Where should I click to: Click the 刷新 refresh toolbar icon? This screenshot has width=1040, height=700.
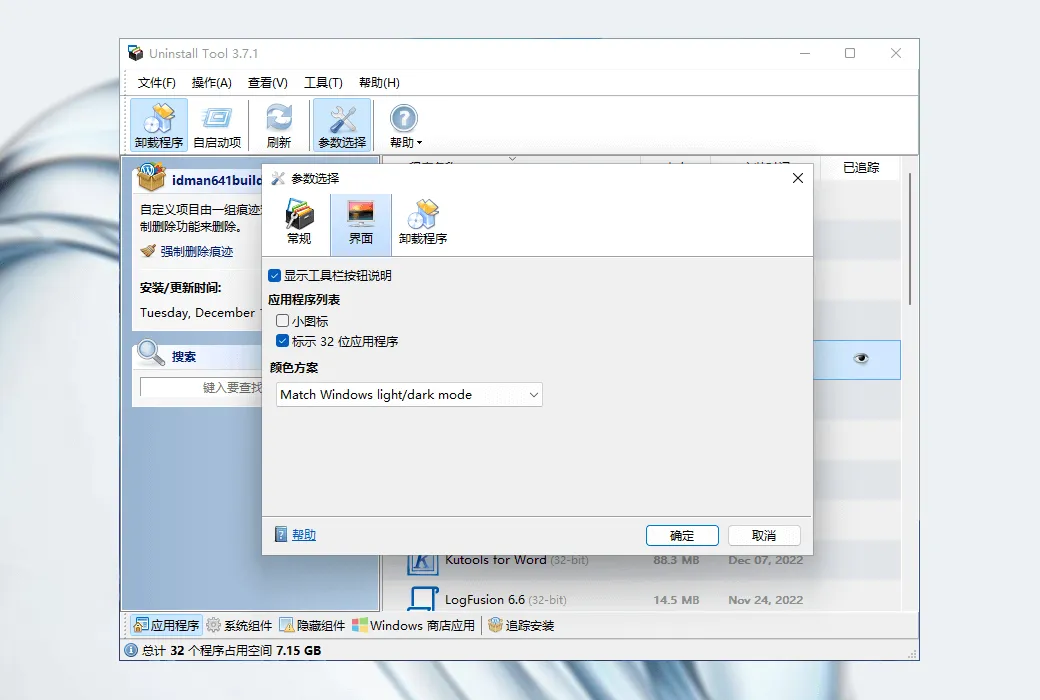tap(279, 125)
